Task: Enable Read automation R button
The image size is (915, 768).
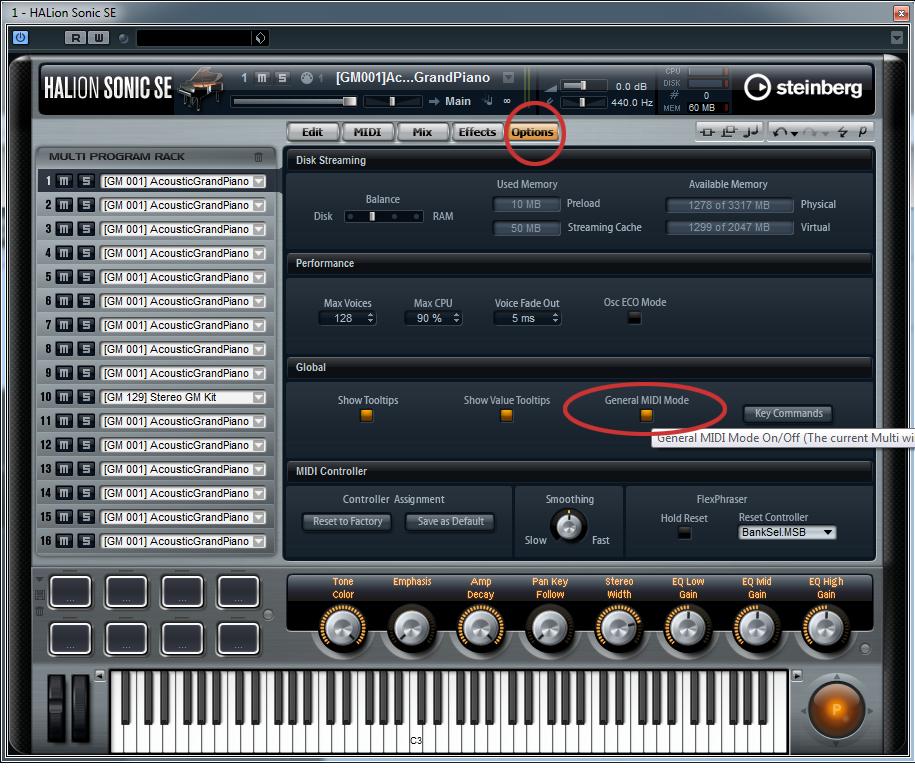Action: (75, 38)
